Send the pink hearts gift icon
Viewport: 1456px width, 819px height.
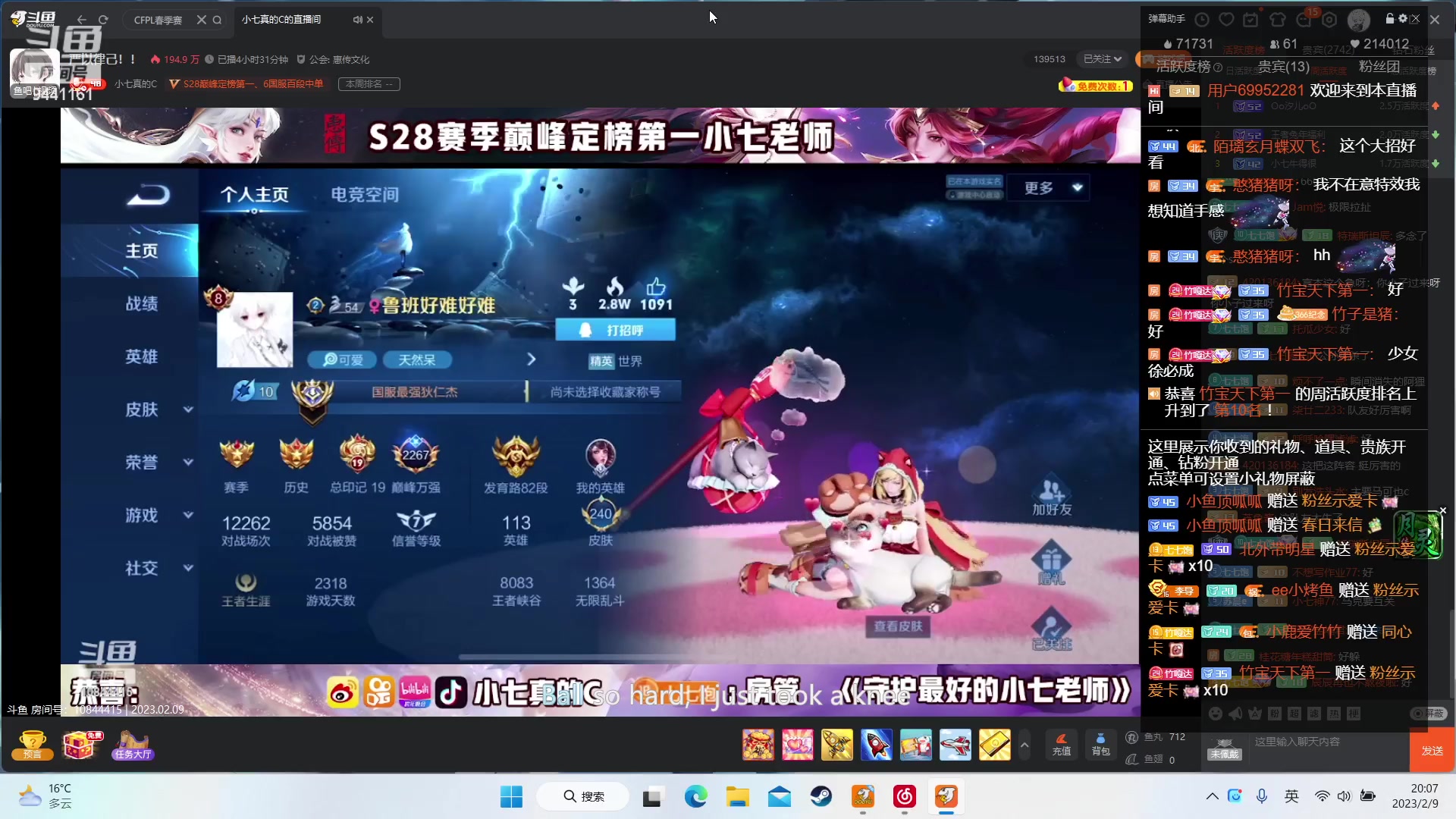coord(798,745)
